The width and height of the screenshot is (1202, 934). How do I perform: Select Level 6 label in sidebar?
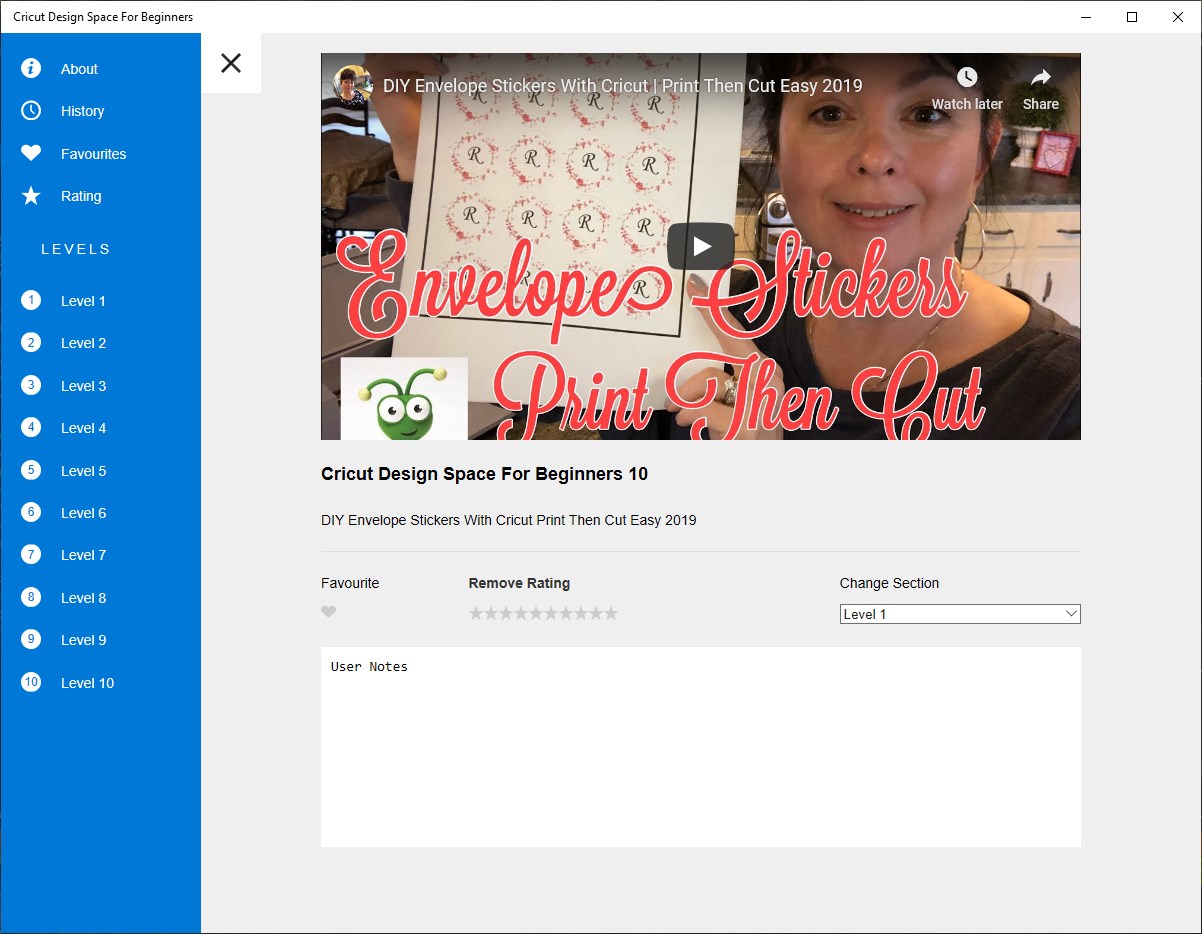[83, 513]
